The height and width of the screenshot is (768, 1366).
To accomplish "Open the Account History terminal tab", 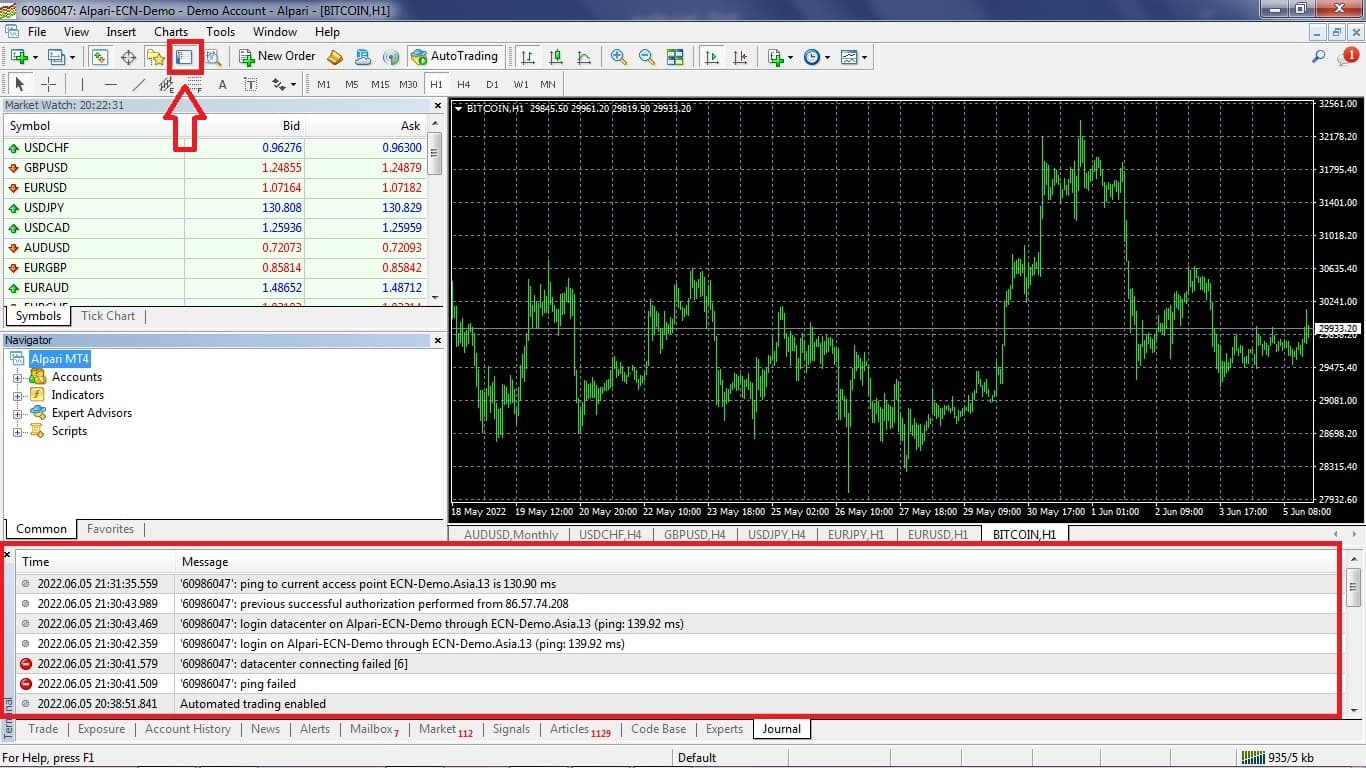I will pos(188,729).
